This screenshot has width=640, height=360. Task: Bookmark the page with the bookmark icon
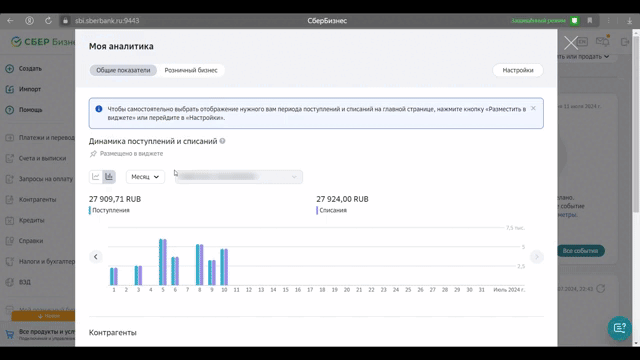coord(590,20)
